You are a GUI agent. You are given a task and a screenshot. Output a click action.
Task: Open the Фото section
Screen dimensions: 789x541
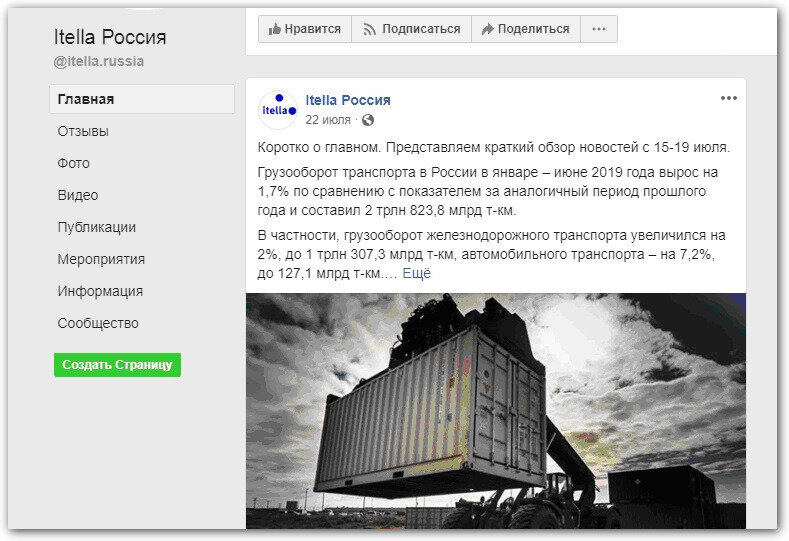pyautogui.click(x=73, y=163)
